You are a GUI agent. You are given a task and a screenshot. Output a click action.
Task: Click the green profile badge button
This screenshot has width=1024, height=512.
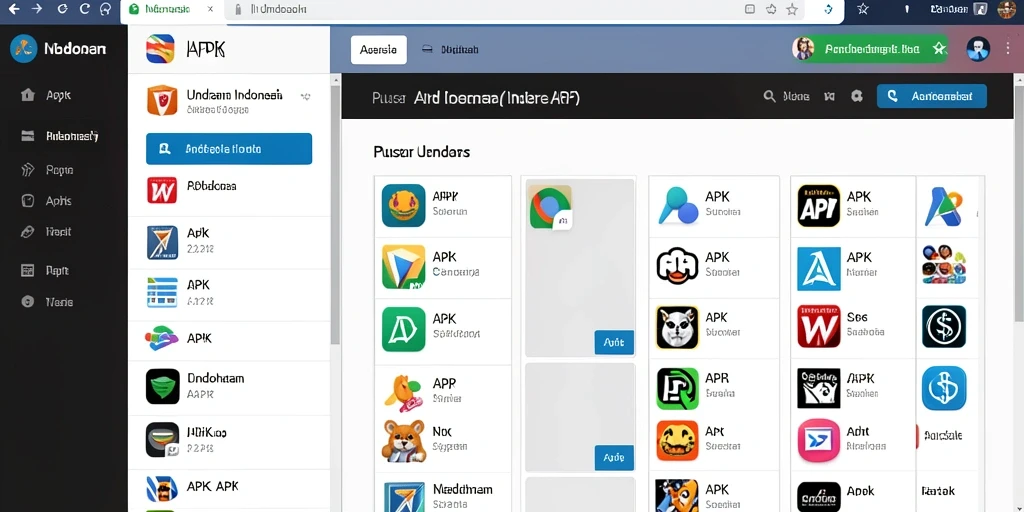(870, 49)
